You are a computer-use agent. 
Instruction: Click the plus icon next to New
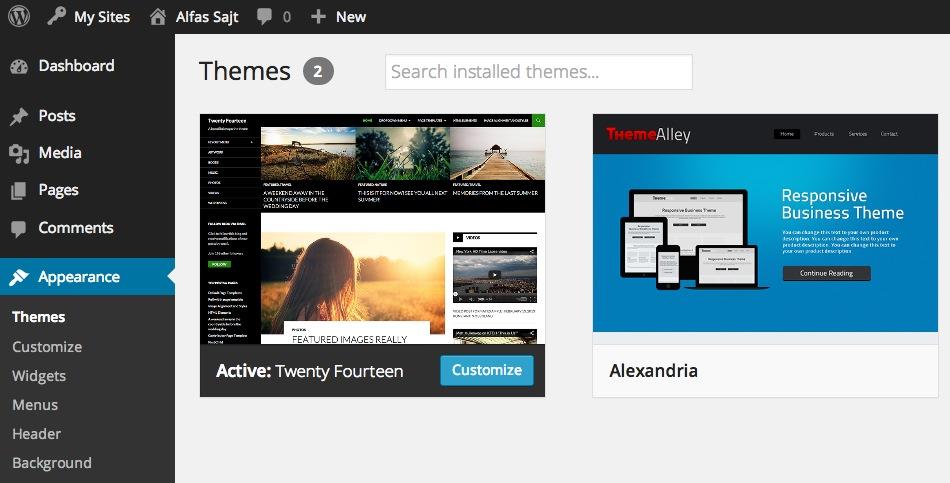point(318,17)
